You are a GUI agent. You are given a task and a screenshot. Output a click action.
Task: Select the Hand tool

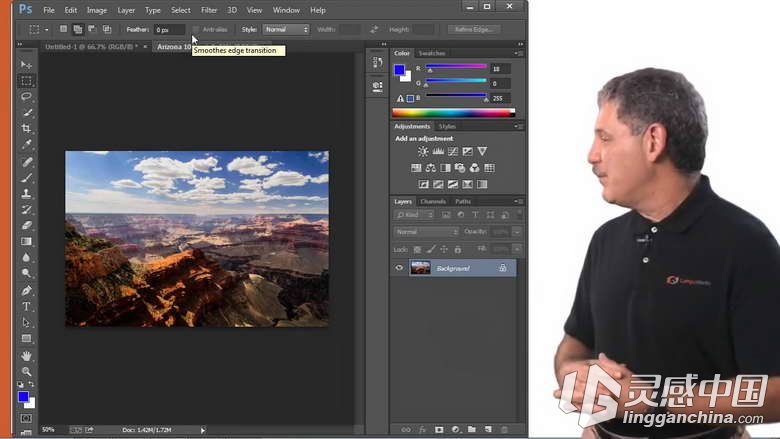point(26,355)
